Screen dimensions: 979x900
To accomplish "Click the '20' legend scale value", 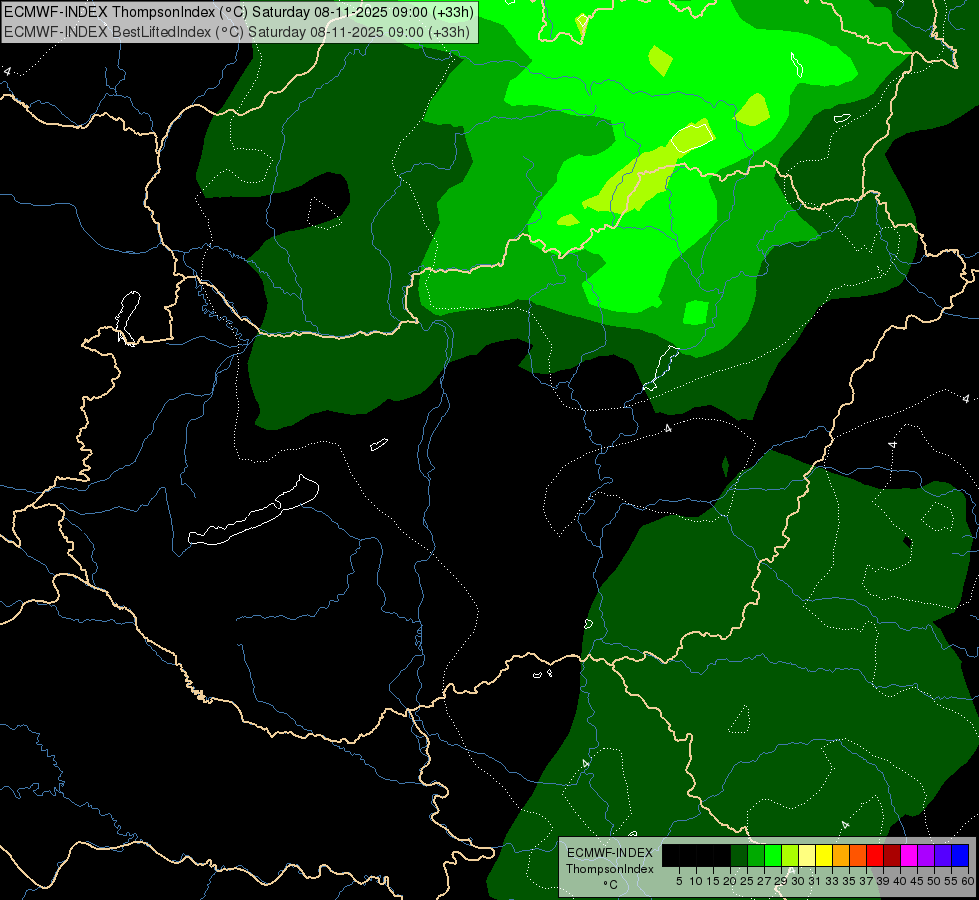I will [x=730, y=881].
